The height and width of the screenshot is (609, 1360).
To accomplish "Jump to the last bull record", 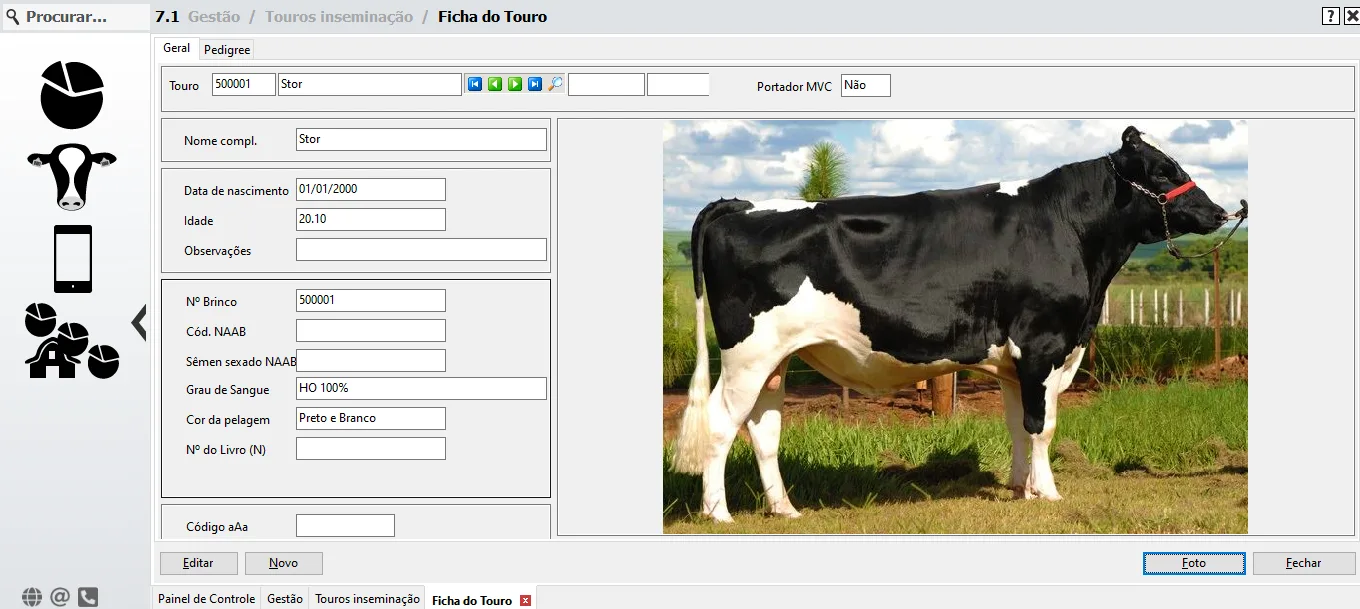I will (535, 85).
